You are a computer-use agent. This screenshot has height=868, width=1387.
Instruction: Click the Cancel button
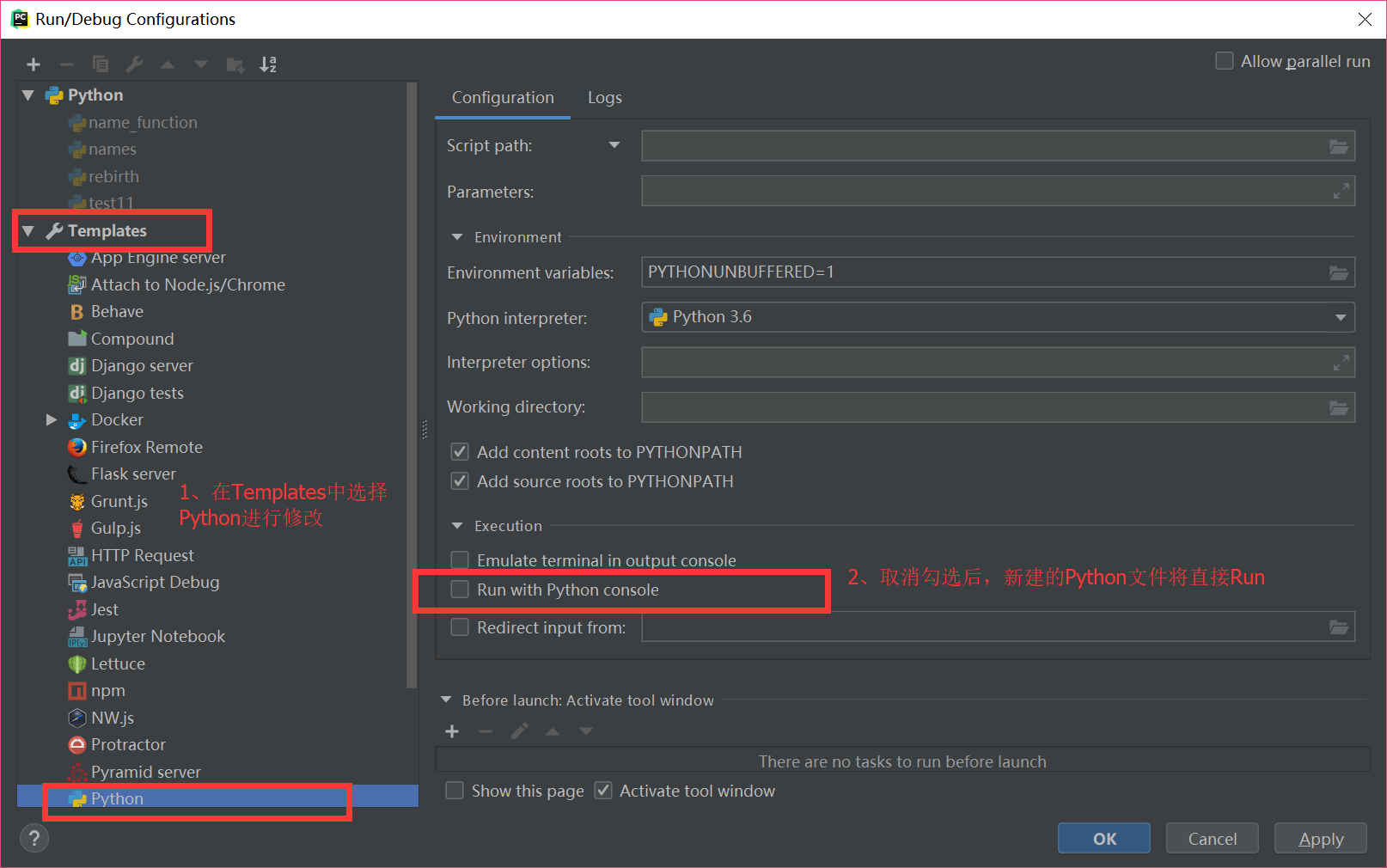1213,839
